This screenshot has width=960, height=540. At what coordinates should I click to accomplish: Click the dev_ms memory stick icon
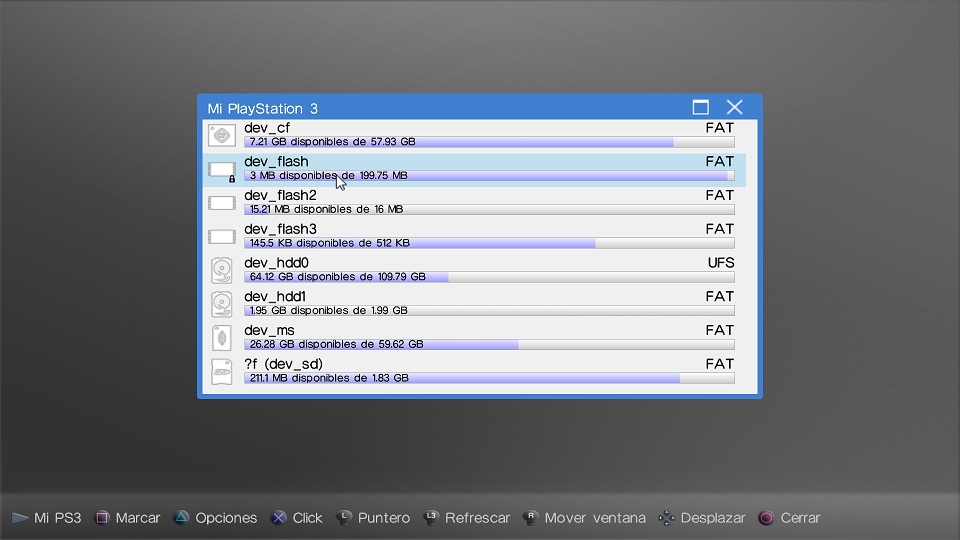click(222, 337)
